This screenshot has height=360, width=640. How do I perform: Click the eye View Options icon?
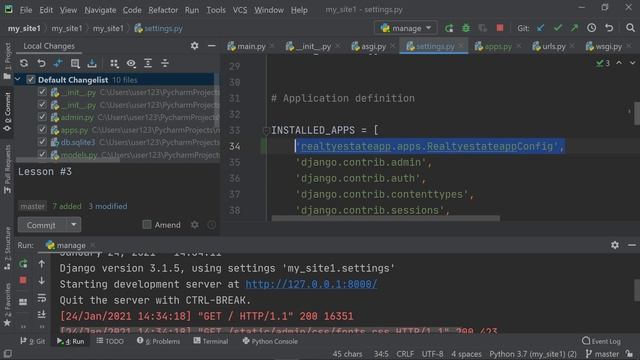131,63
